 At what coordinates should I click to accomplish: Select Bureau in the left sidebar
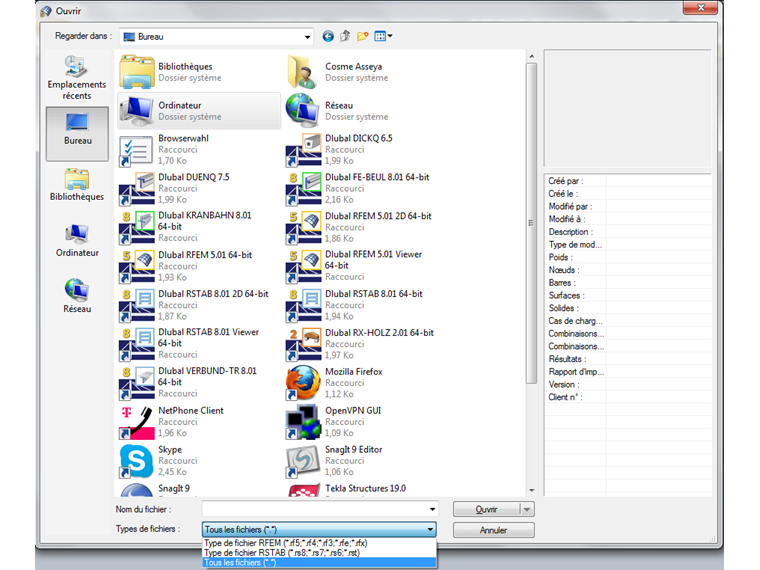[77, 134]
